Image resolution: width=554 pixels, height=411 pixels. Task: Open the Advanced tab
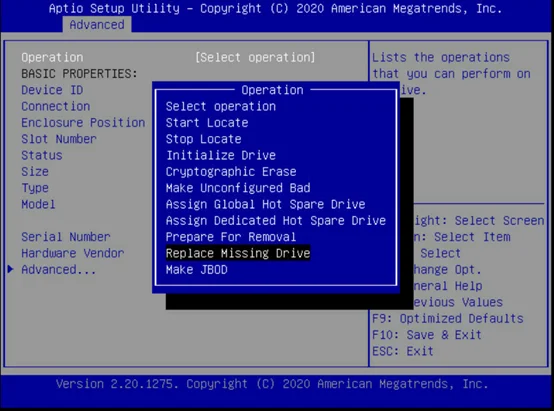click(97, 25)
